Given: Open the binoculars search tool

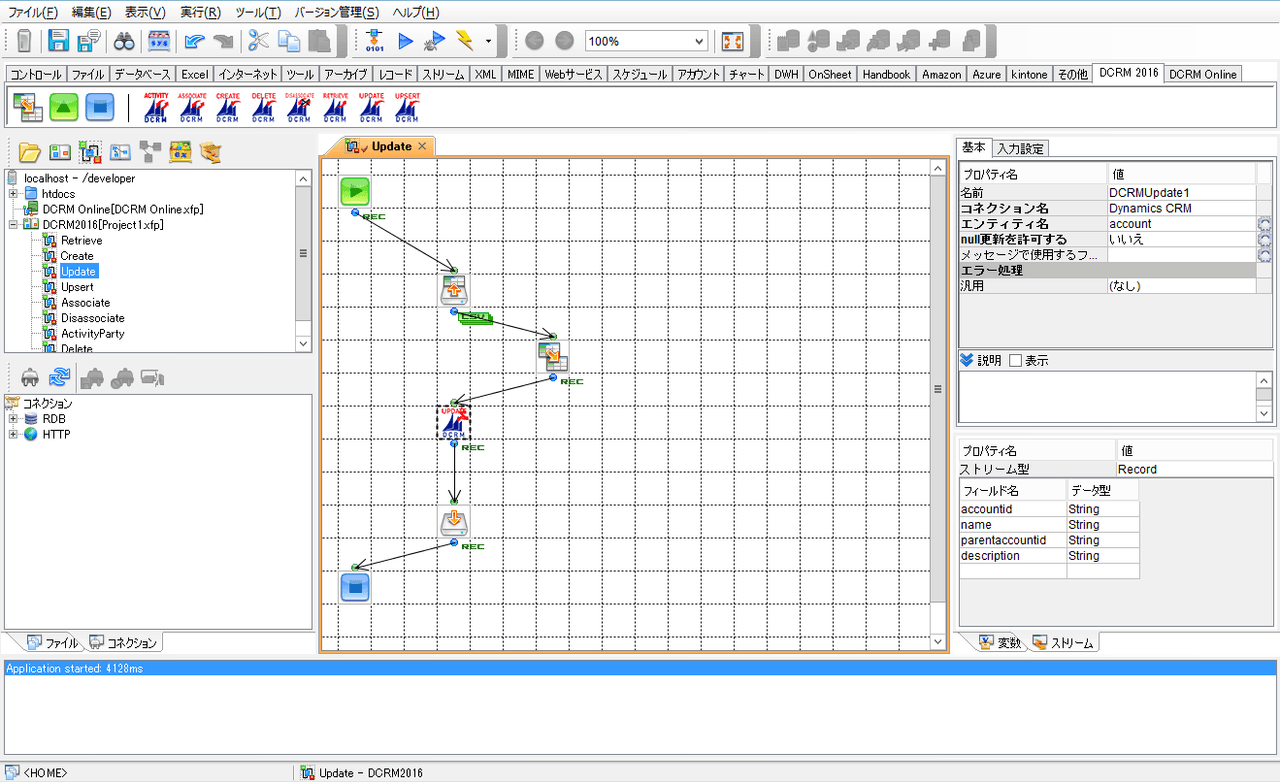Looking at the screenshot, I should click(124, 41).
